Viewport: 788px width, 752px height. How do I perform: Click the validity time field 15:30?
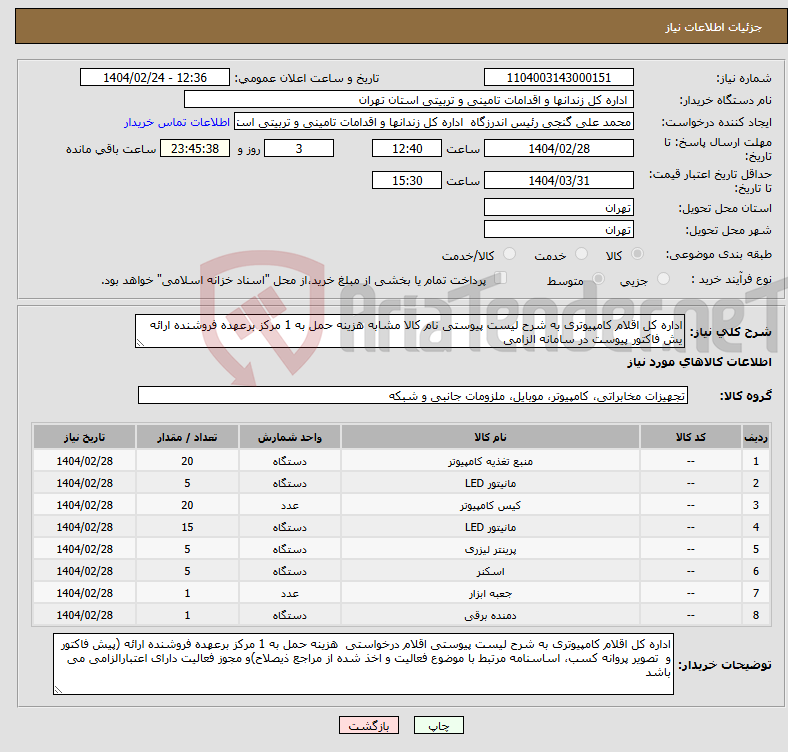(x=407, y=180)
